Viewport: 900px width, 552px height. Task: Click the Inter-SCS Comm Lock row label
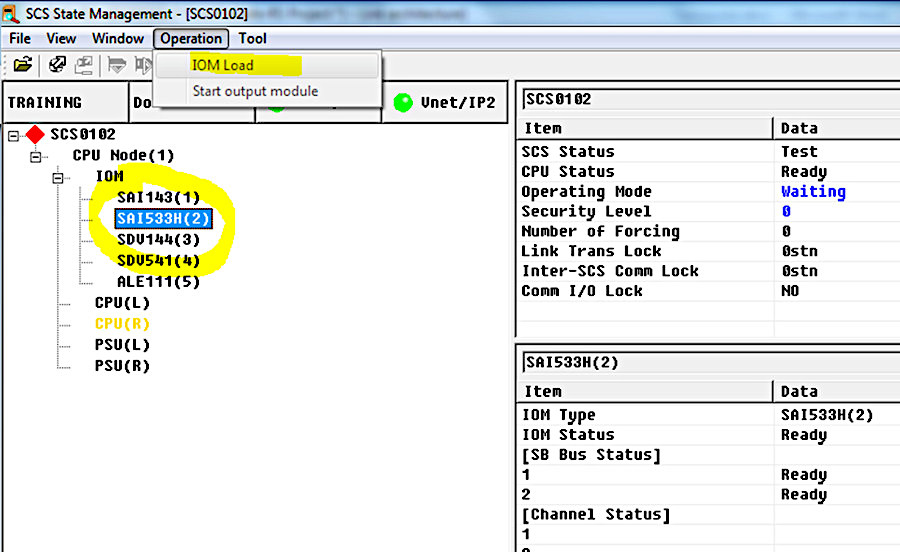(610, 271)
